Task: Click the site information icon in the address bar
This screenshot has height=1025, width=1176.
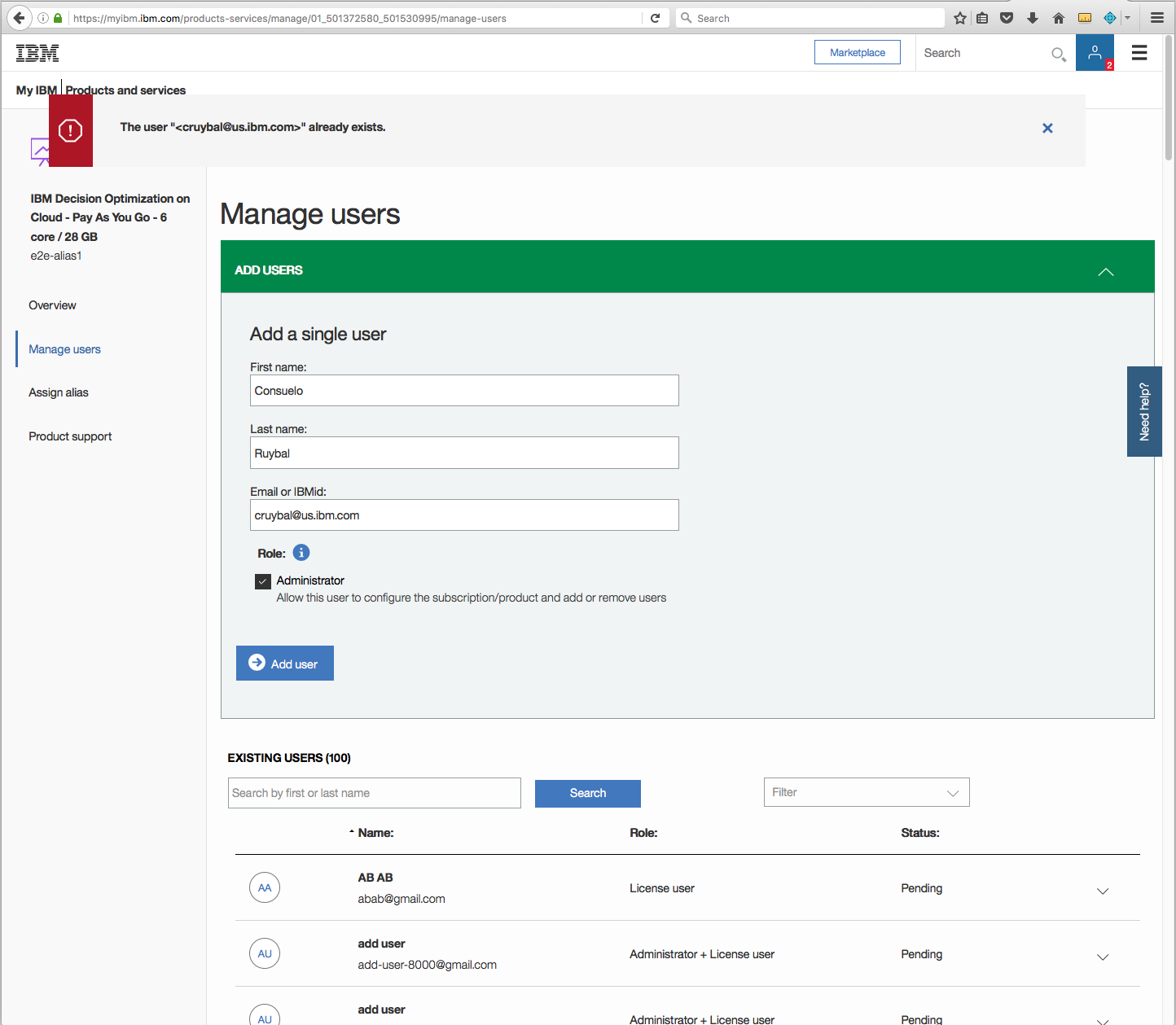Action: click(x=43, y=18)
